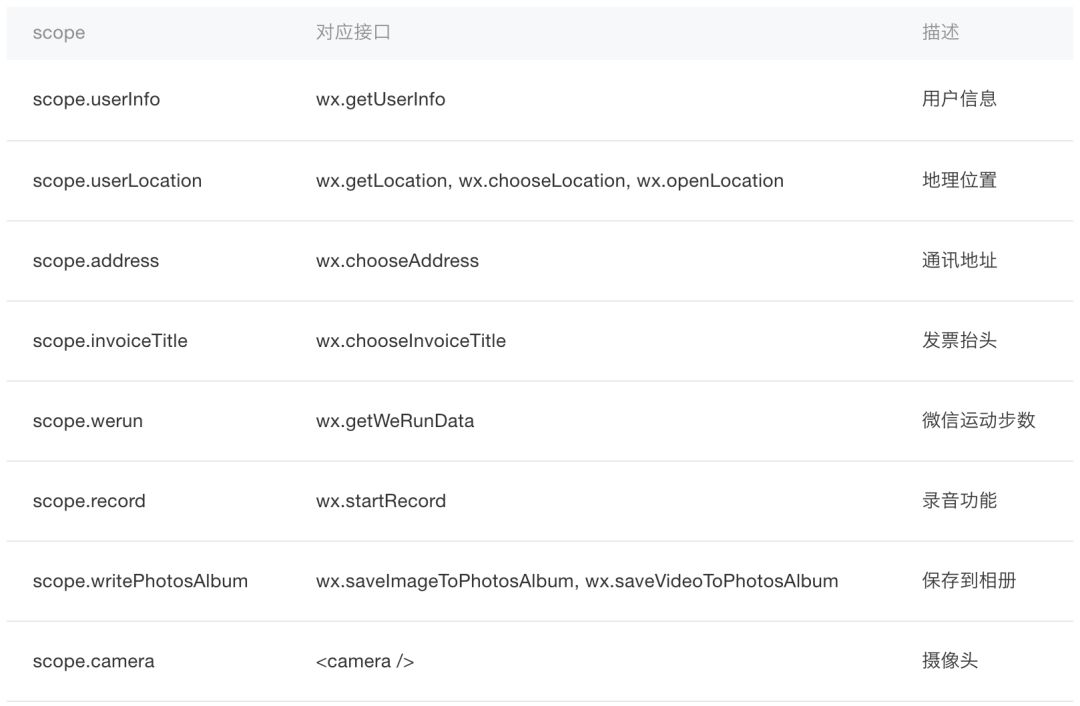This screenshot has height=706, width=1080.
Task: Click the "用户信息" description
Action: (x=959, y=100)
